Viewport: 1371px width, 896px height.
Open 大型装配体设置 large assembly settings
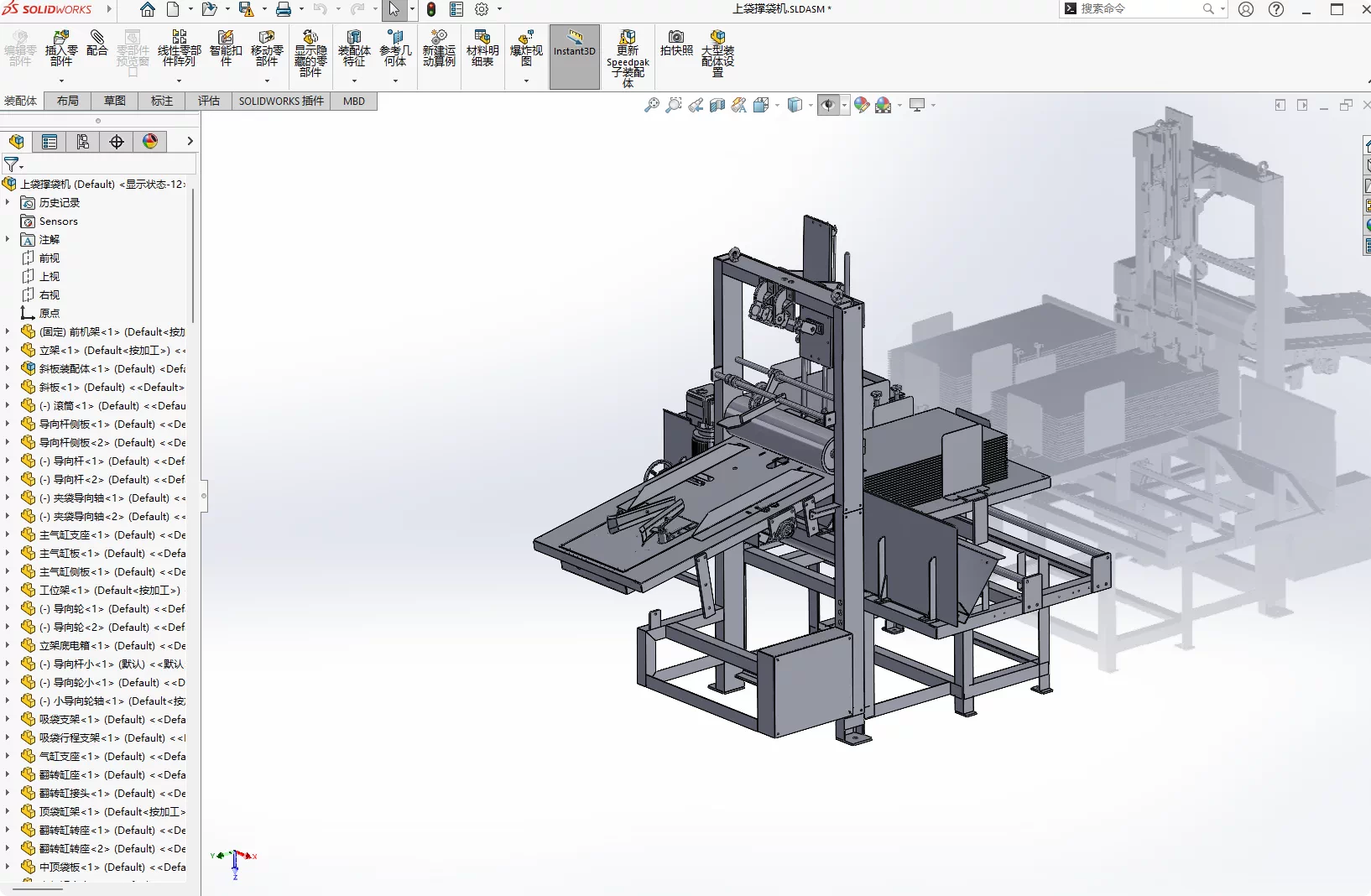pyautogui.click(x=717, y=54)
